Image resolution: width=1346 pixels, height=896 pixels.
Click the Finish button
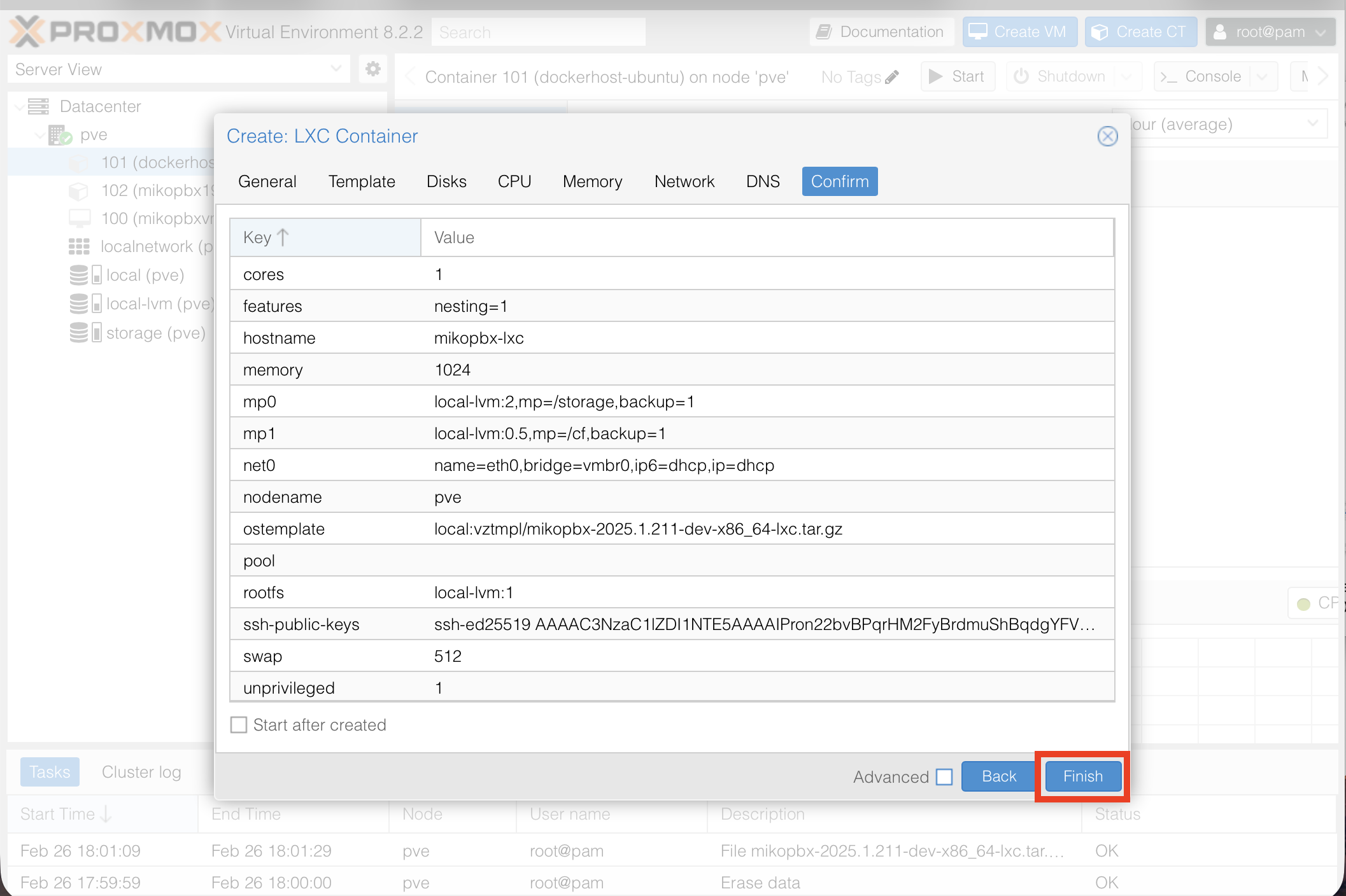[x=1082, y=776]
